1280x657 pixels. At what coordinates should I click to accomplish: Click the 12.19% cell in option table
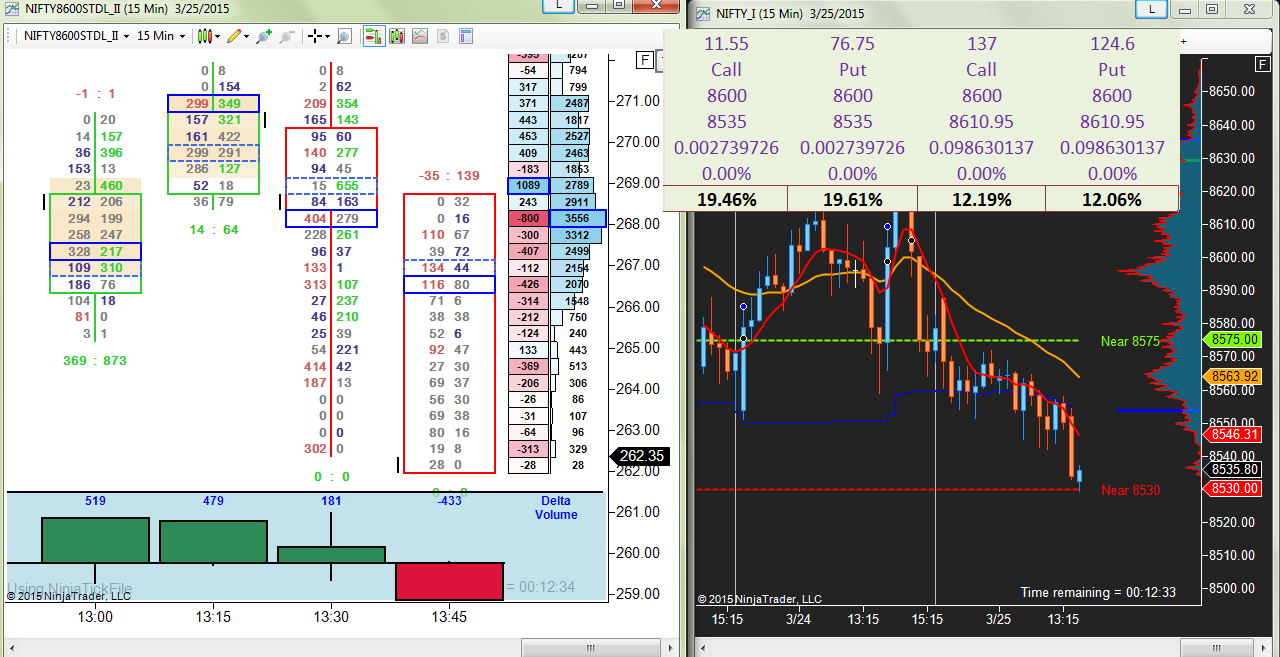click(982, 199)
